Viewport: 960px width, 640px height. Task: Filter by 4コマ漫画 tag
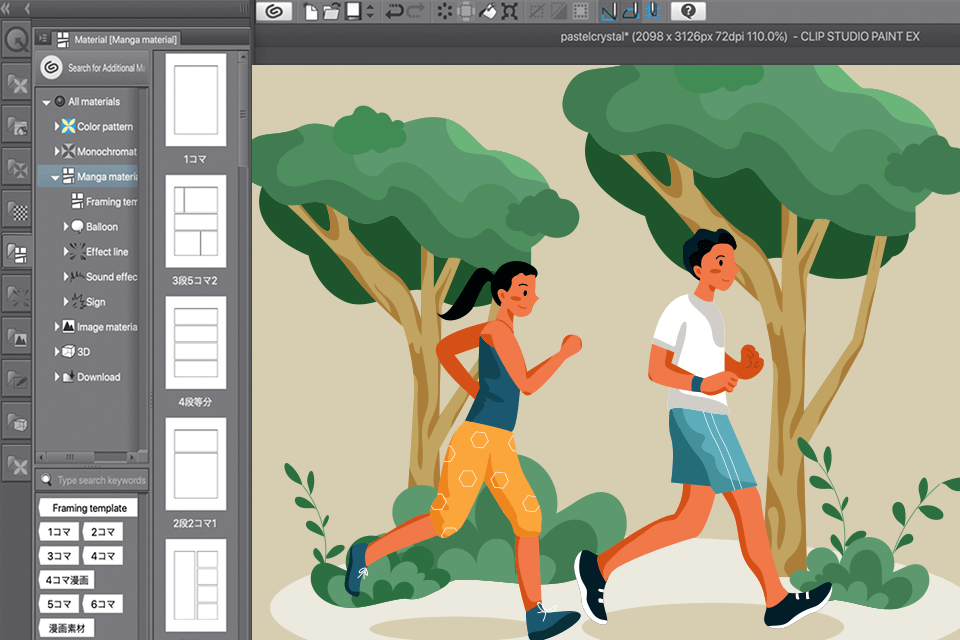coord(66,579)
